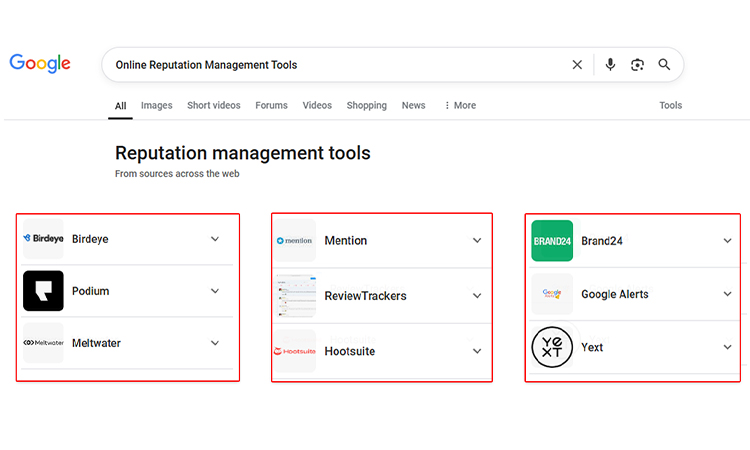The width and height of the screenshot is (750, 450).
Task: Click the Podium name text
Action: coord(90,291)
